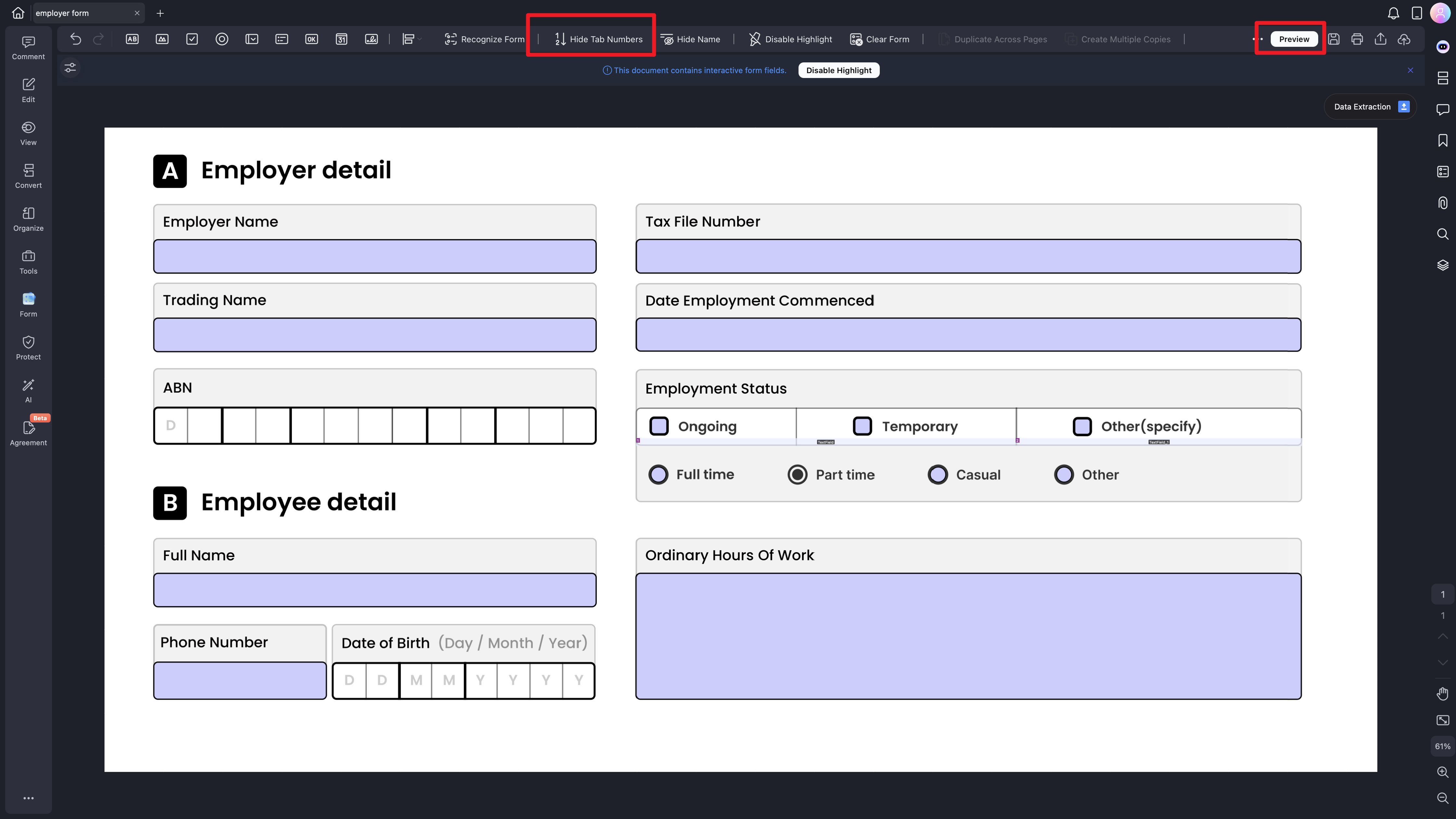Click the Employer Name input field
The height and width of the screenshot is (819, 1456).
pos(375,257)
